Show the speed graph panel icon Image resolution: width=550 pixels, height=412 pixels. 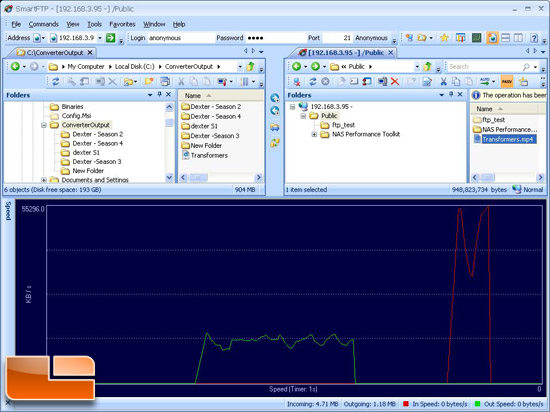(476, 38)
